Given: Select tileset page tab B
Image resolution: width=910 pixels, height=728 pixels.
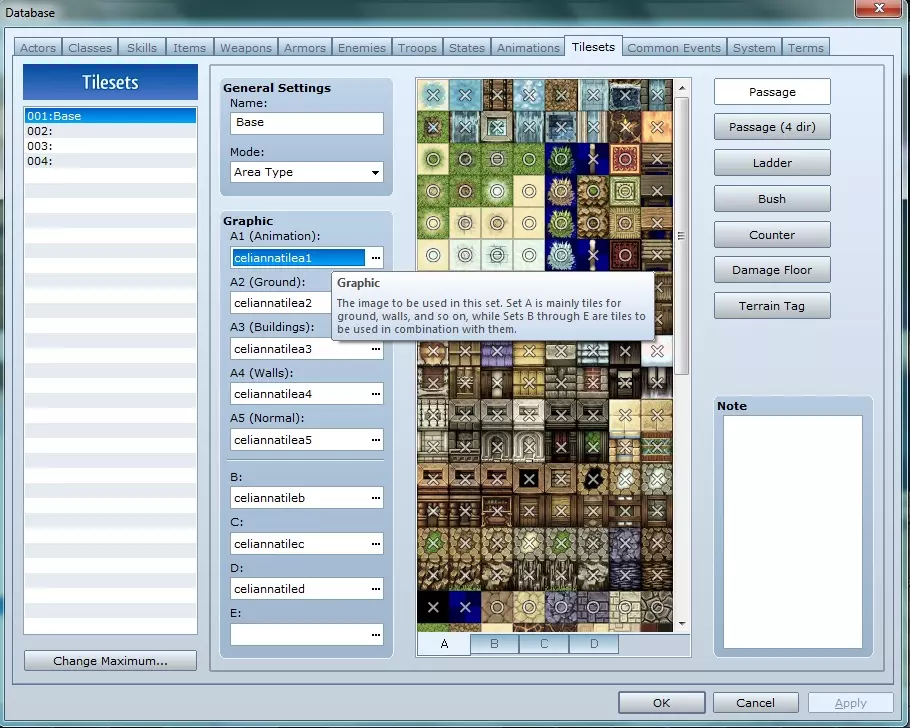Looking at the screenshot, I should click(494, 644).
